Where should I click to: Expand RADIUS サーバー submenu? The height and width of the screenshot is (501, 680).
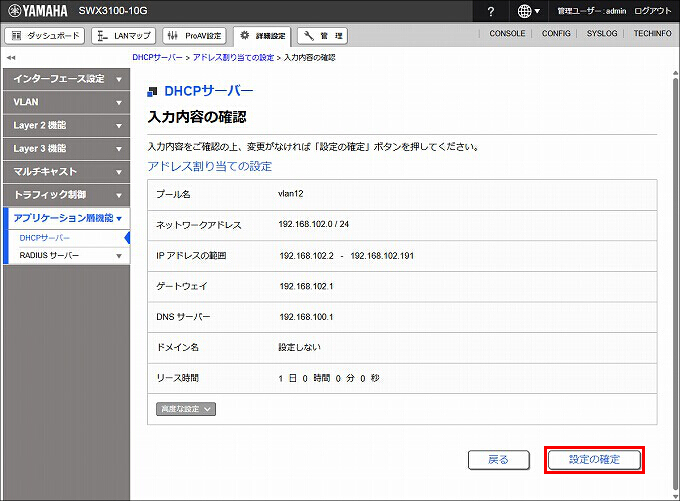(69, 255)
